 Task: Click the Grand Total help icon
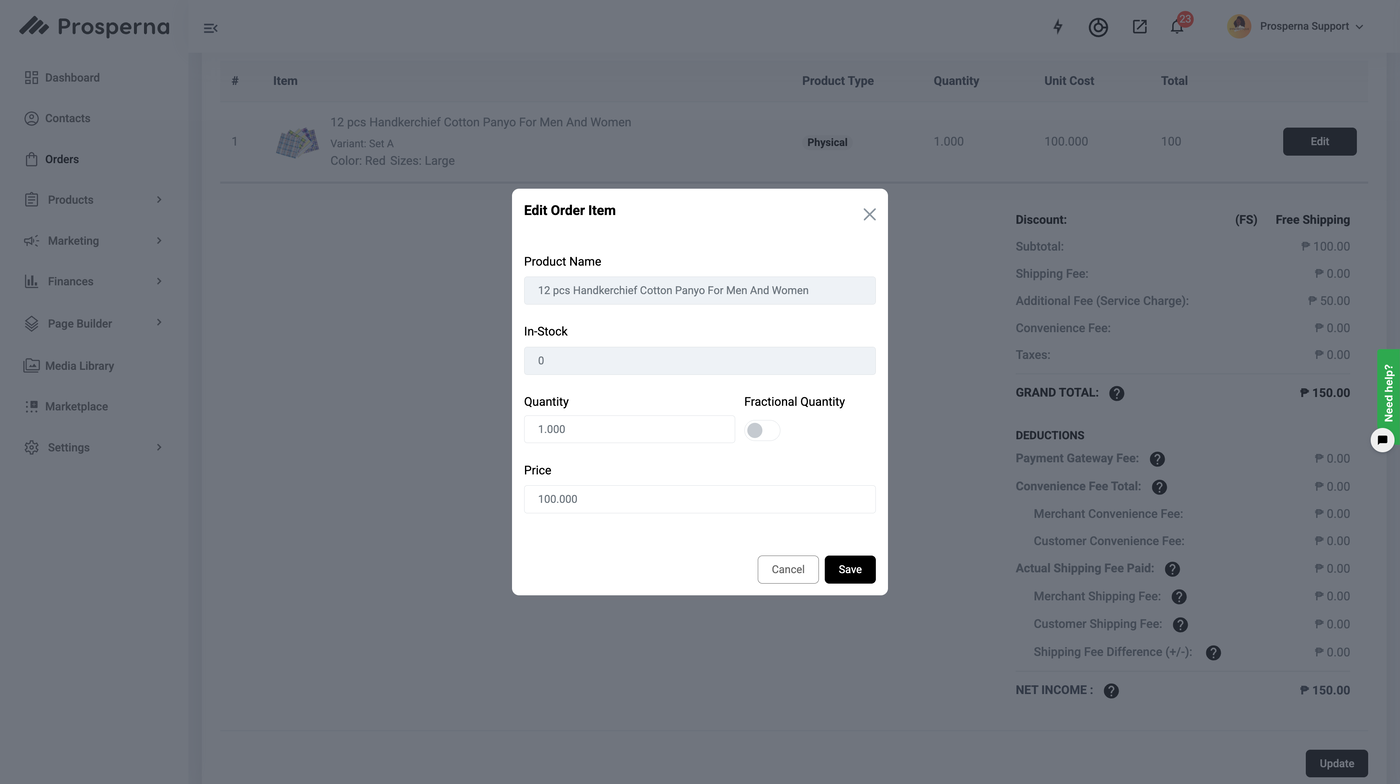pos(1117,394)
